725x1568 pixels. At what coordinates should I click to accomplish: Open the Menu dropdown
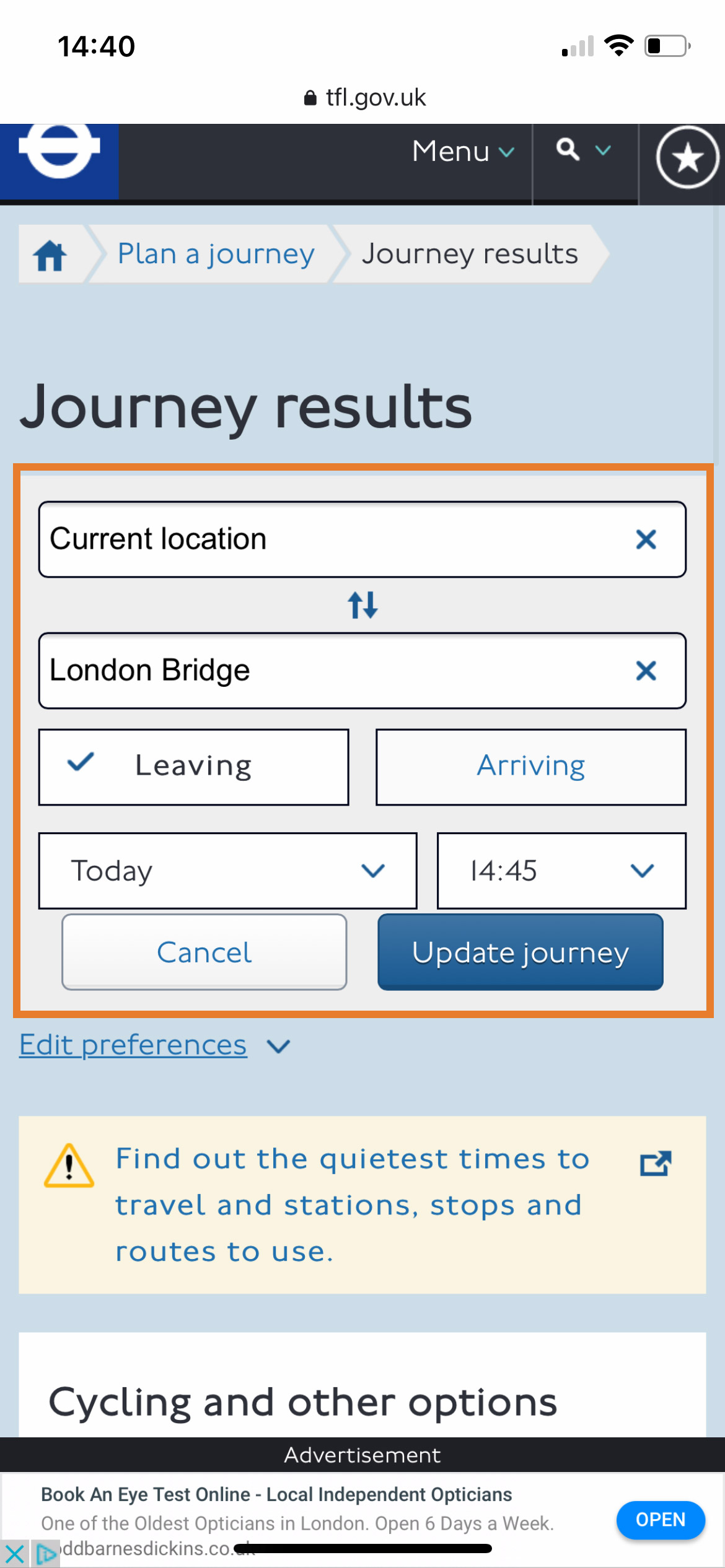tap(462, 152)
